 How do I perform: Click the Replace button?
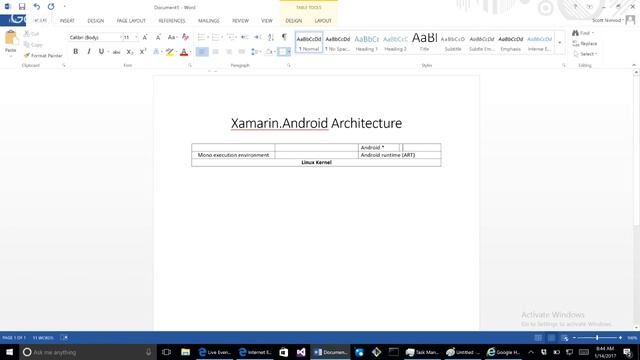tap(585, 44)
